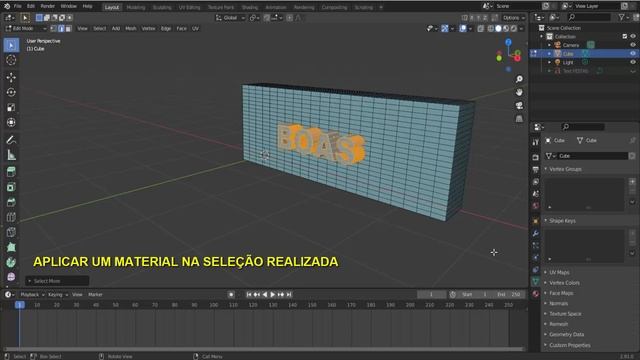Select the Measure tool
Viewport: 640px width, 360px height.
click(11, 155)
